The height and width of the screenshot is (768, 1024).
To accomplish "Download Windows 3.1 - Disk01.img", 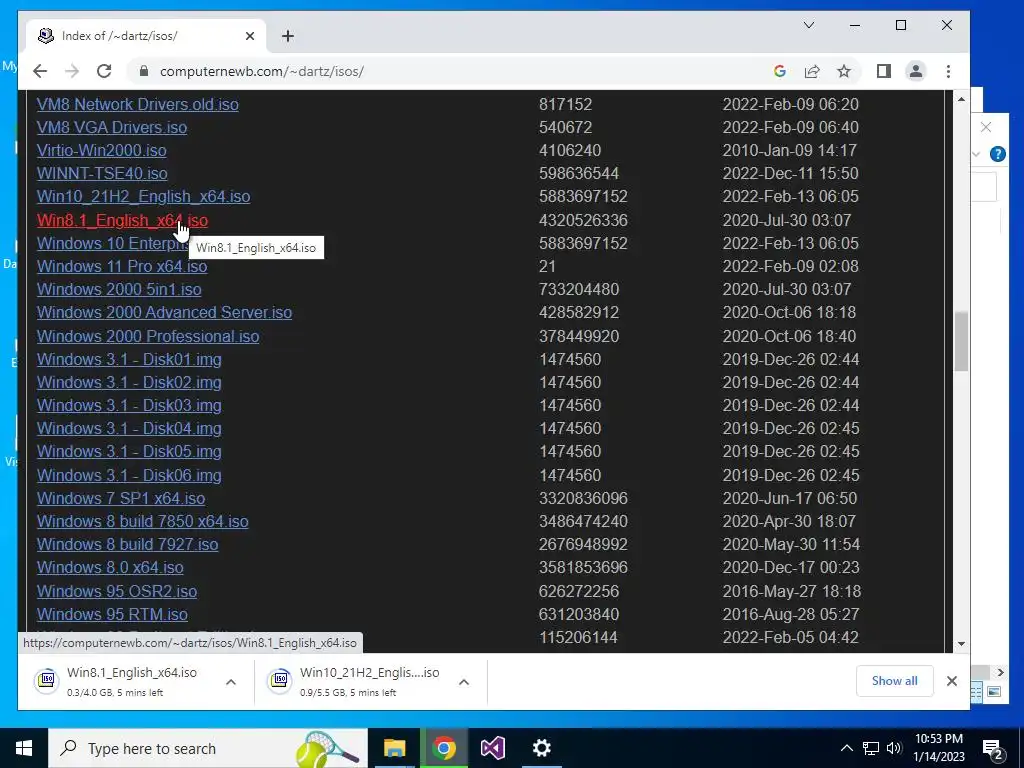I will point(129,359).
